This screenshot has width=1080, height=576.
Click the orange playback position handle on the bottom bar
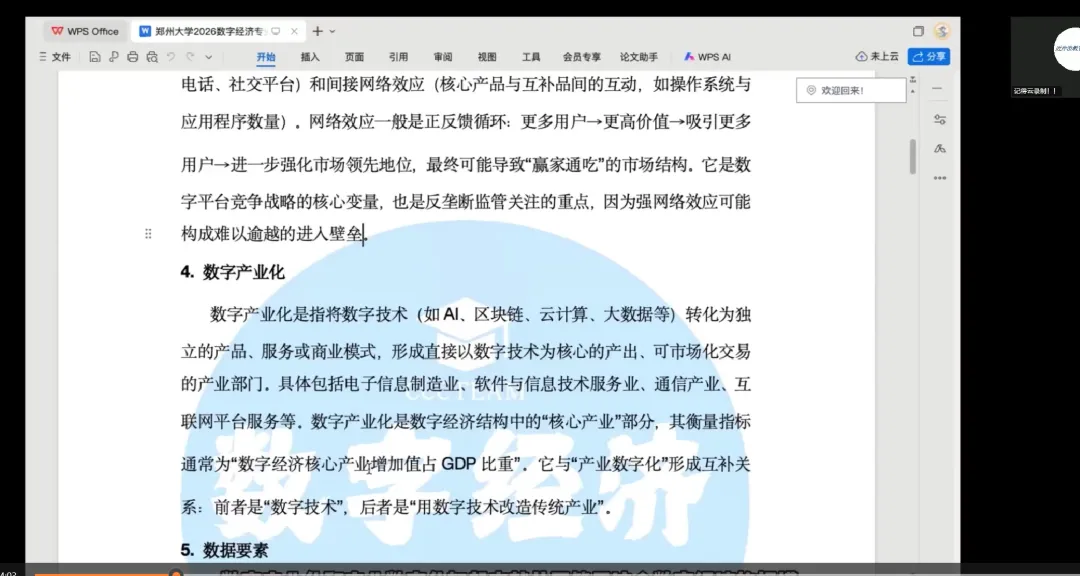[176, 573]
